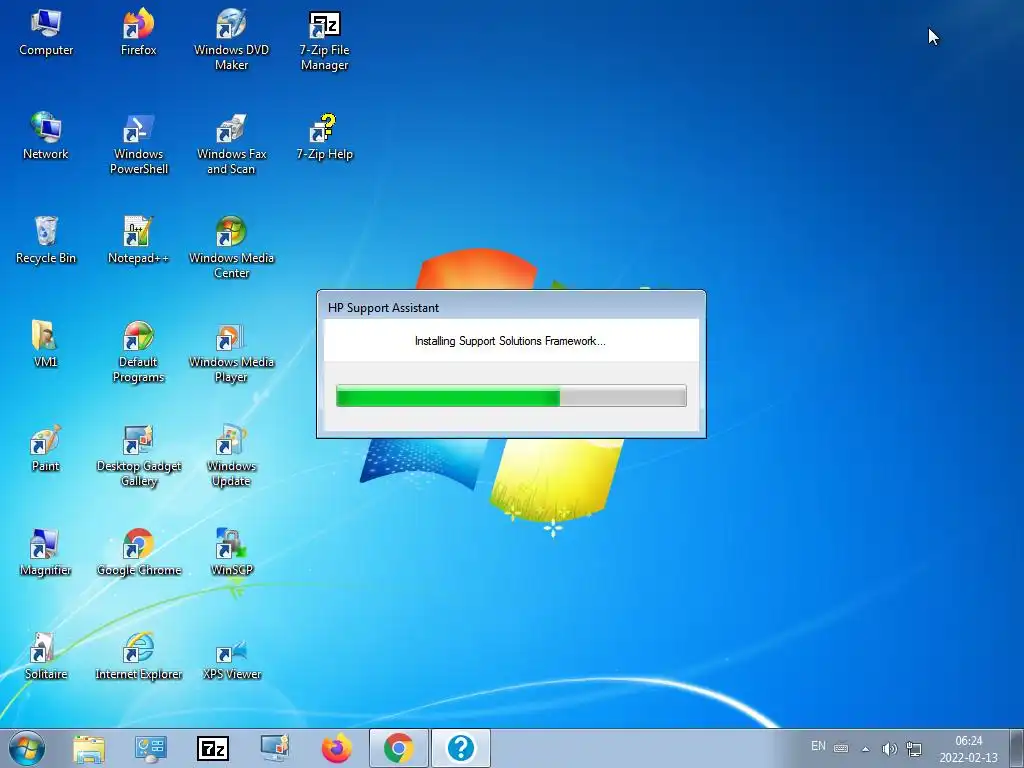This screenshot has height=768, width=1024.
Task: Launch Firefox from the taskbar
Action: (x=337, y=748)
